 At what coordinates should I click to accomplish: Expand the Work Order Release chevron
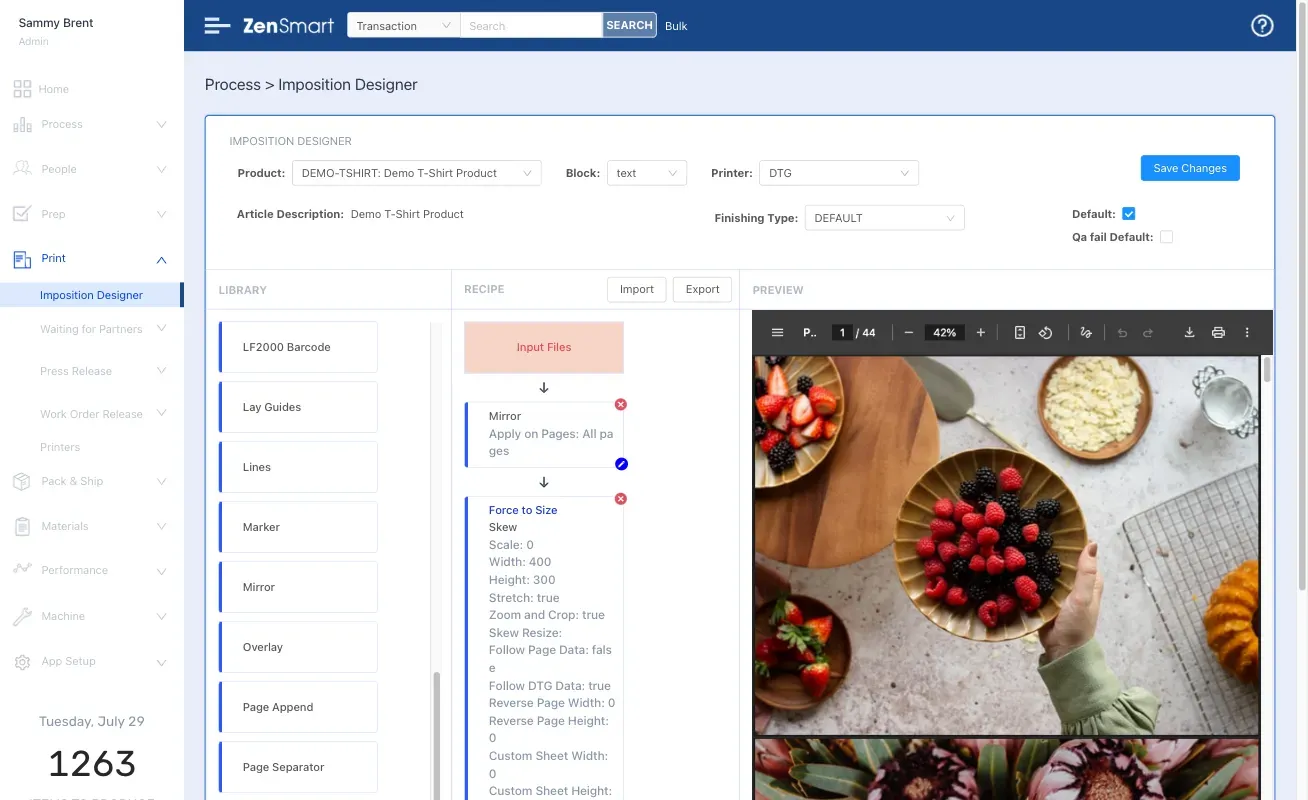[x=162, y=414]
